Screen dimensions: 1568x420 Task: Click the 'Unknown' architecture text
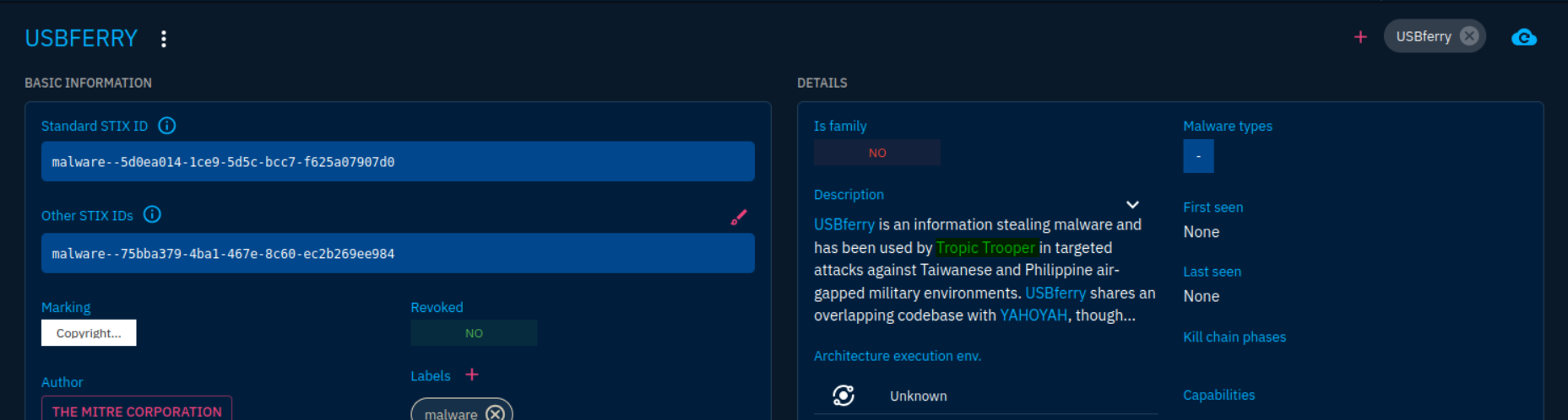tap(919, 396)
